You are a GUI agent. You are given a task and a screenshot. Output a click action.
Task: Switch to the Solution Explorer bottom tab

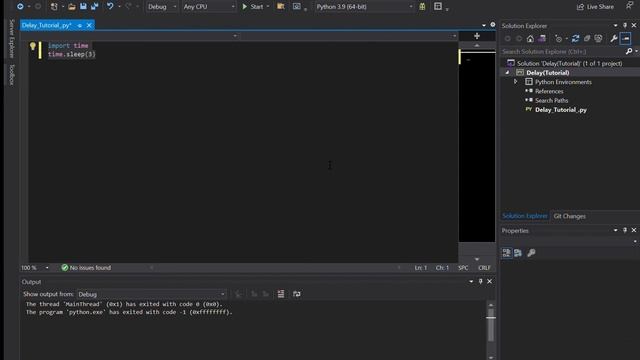point(524,216)
